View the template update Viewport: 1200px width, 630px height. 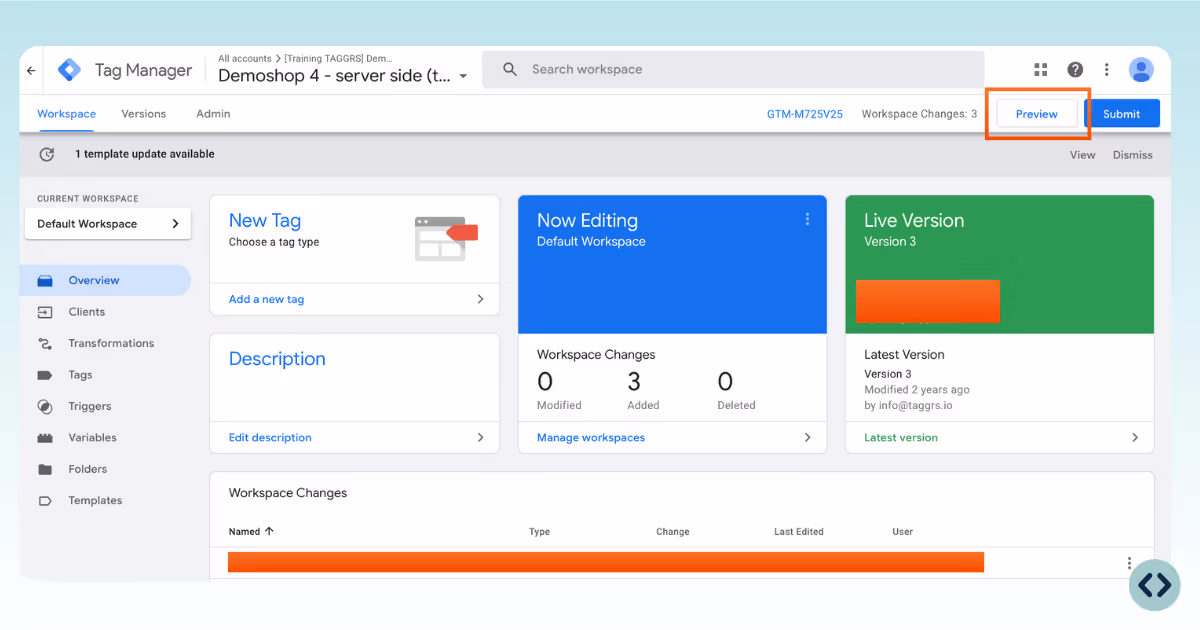(1082, 155)
